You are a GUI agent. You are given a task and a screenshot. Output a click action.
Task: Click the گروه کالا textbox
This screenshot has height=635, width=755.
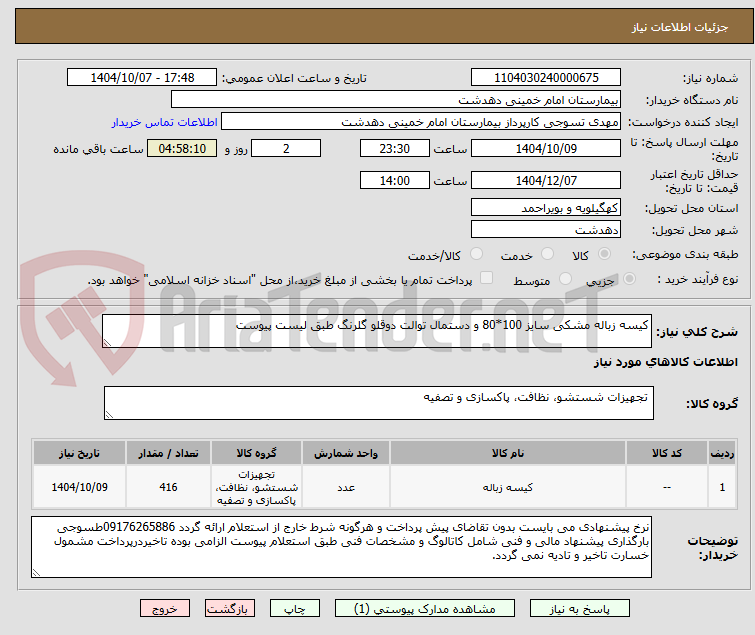(x=378, y=403)
